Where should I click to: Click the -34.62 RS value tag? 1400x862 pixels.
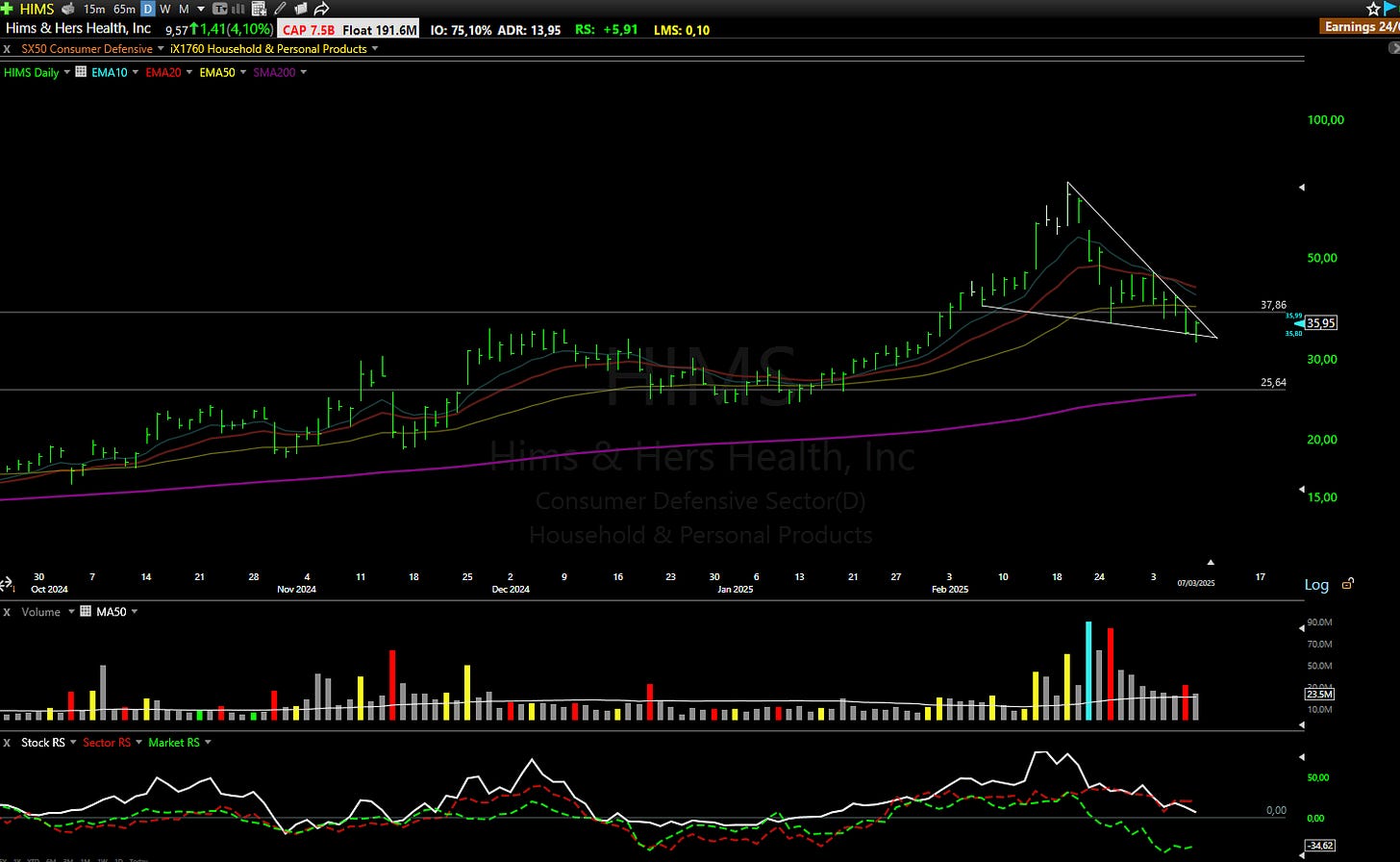click(x=1318, y=846)
